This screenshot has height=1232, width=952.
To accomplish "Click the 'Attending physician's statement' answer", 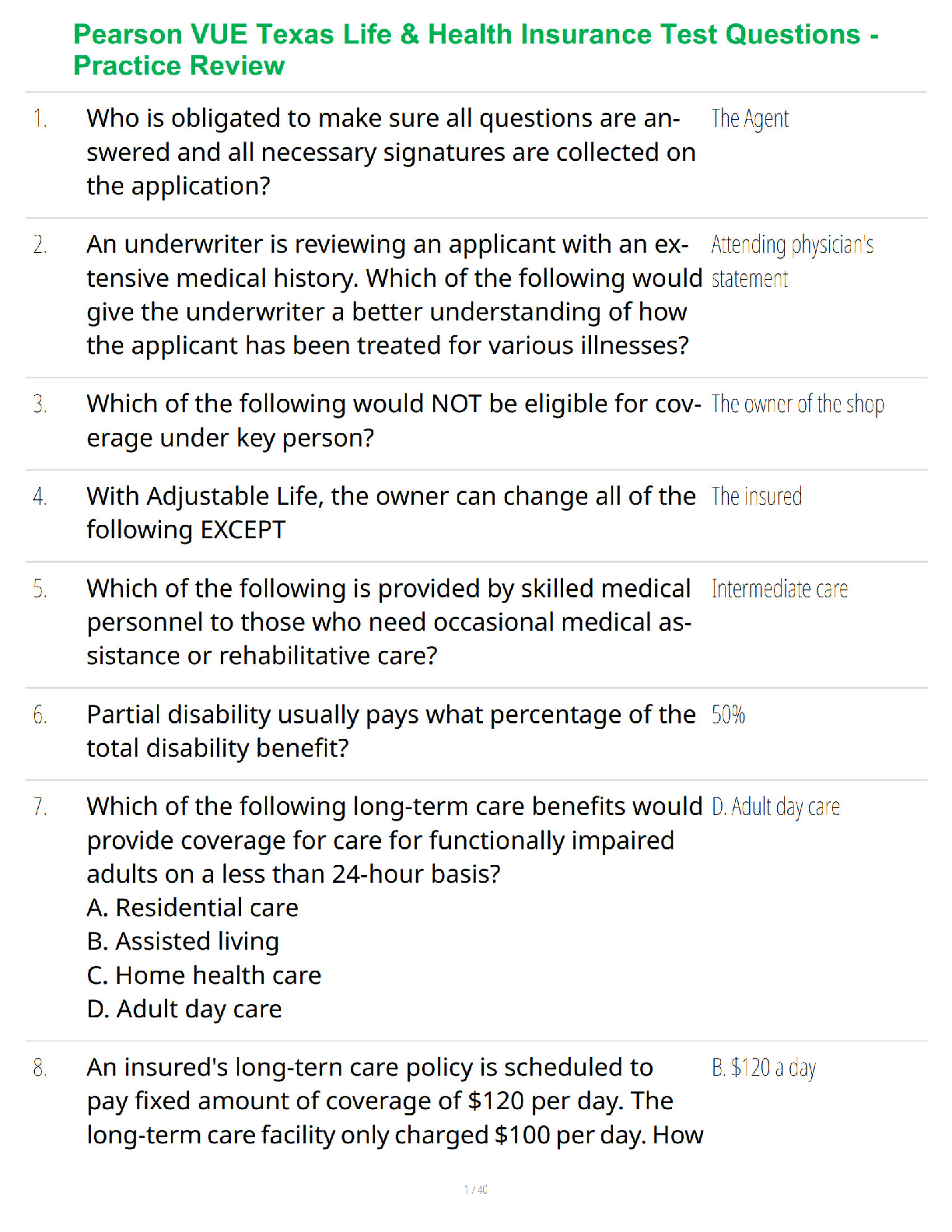I will [x=792, y=261].
